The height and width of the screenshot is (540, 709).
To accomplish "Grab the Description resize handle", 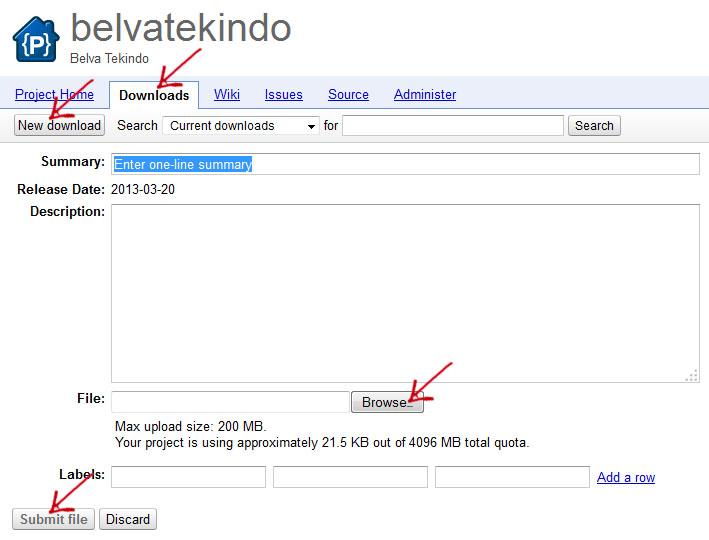I will click(x=692, y=376).
